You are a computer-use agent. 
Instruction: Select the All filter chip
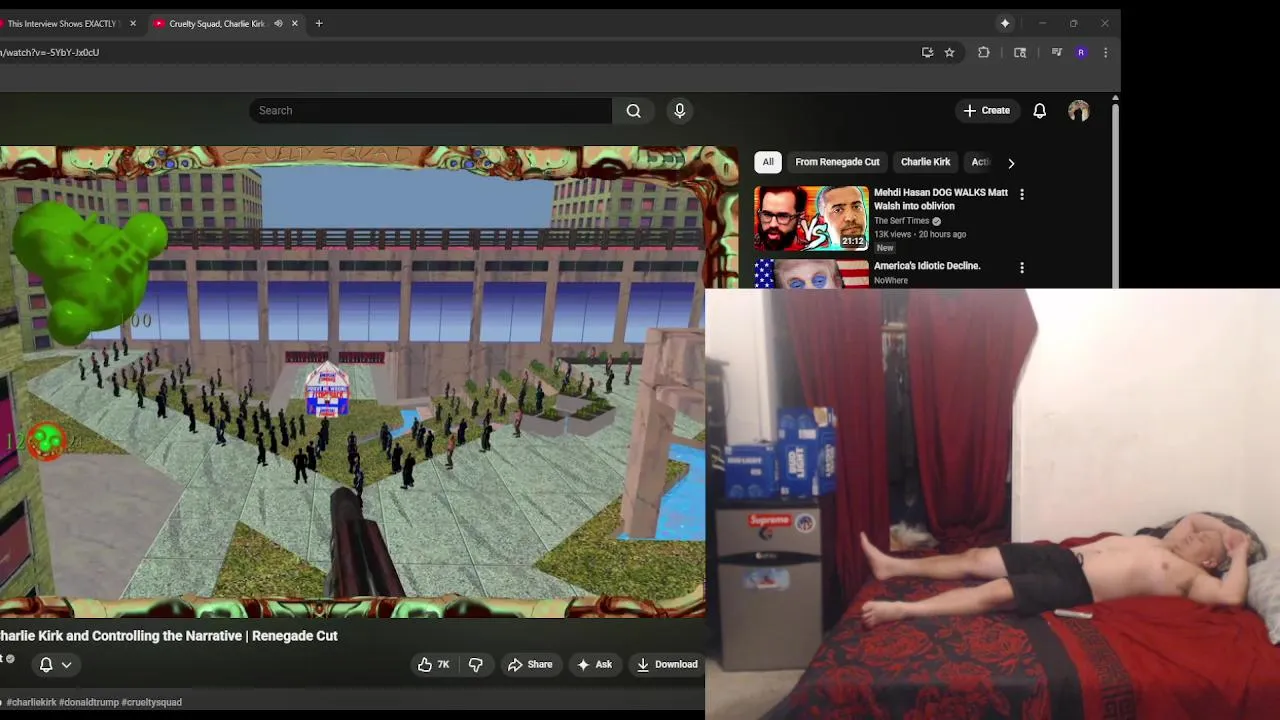click(x=768, y=162)
